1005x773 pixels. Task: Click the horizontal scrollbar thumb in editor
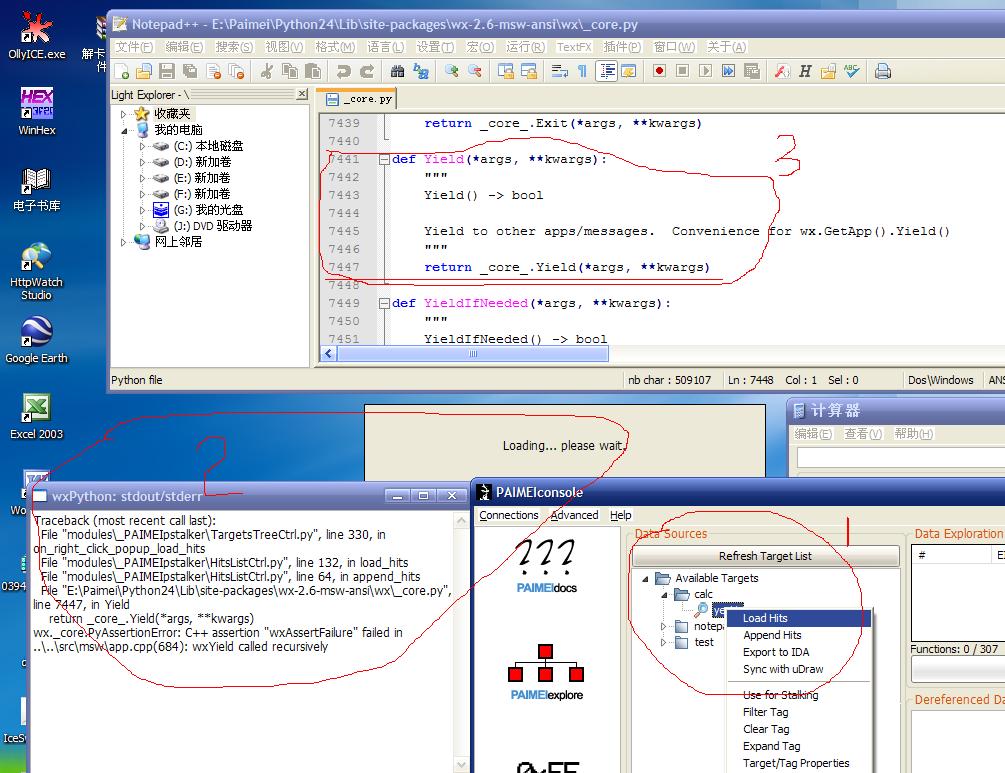pos(473,354)
